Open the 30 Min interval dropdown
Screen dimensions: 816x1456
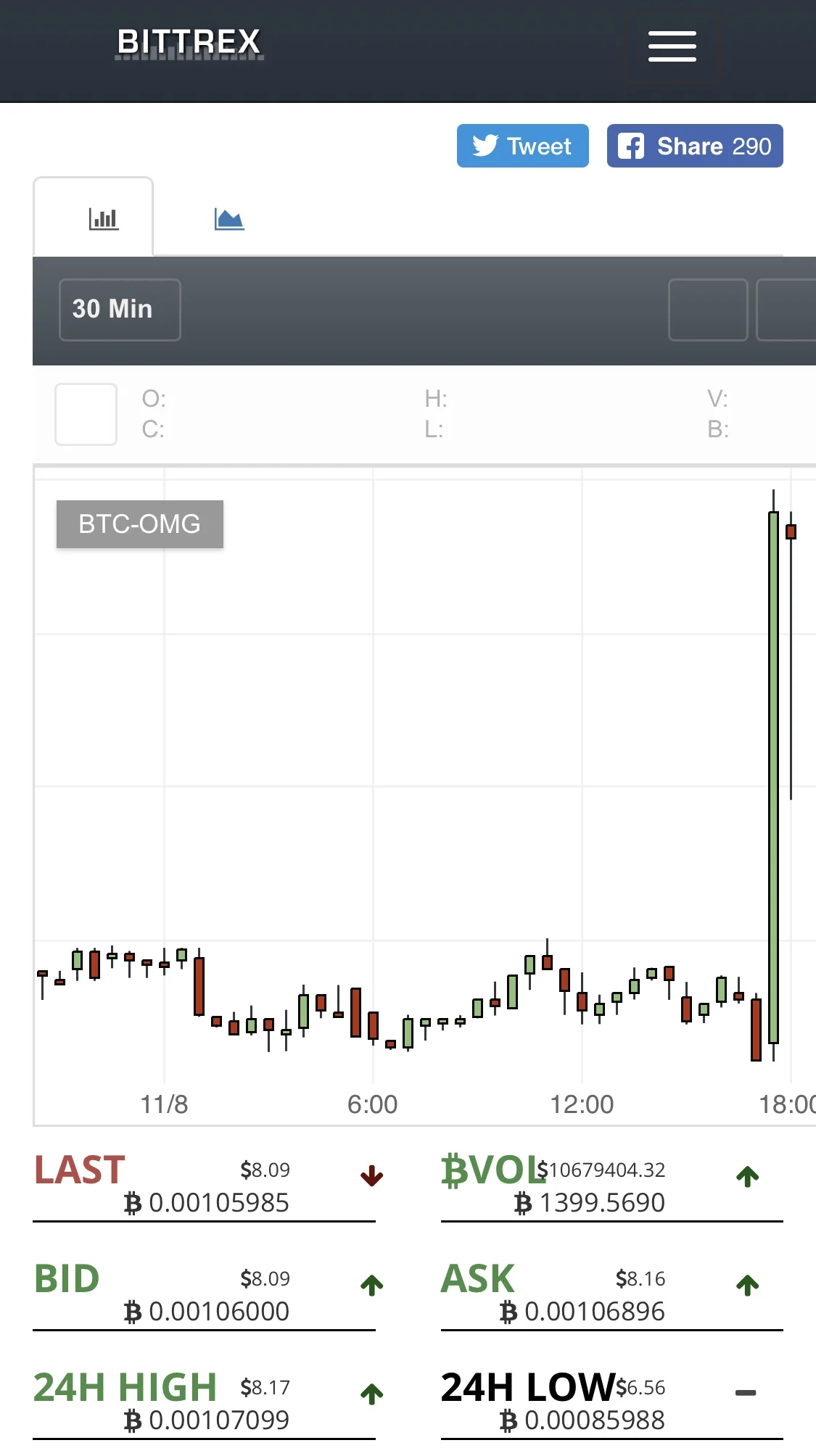point(120,310)
